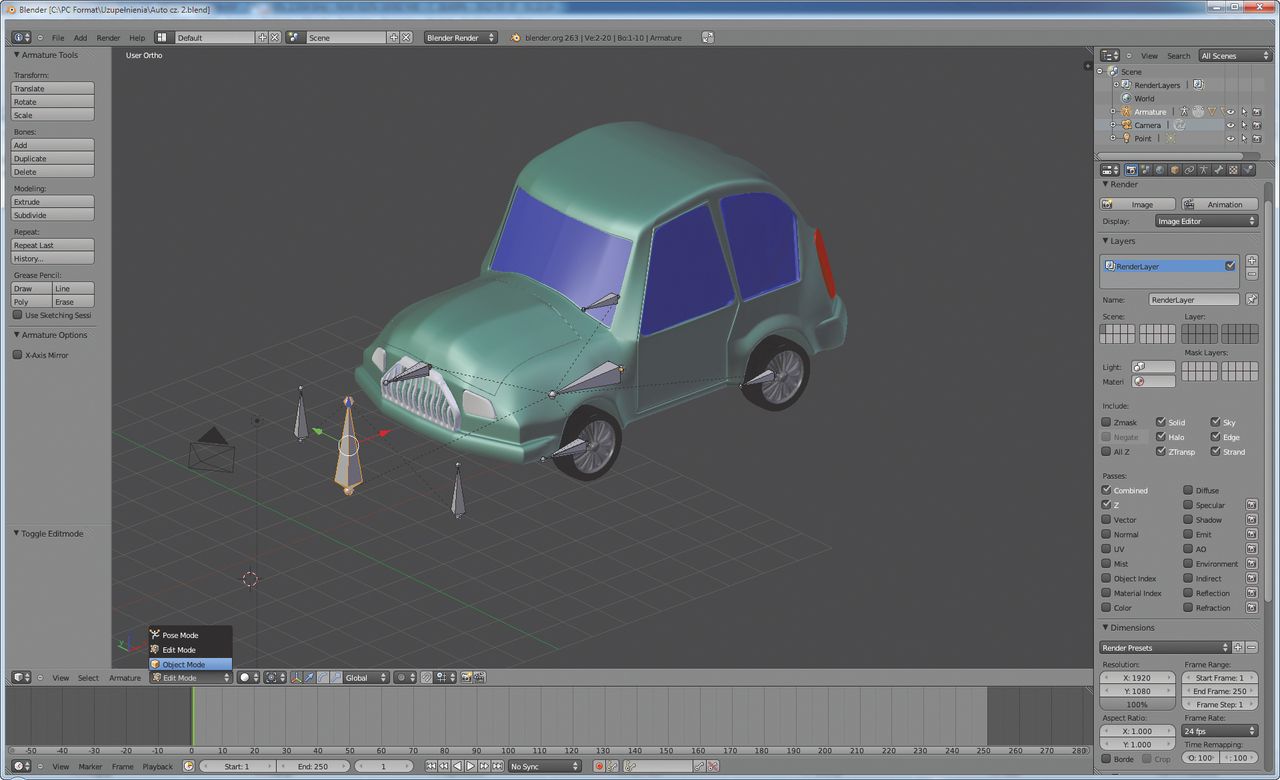This screenshot has height=780, width=1280.
Task: Click the outliner horizontal scrollbar
Action: coord(1171,156)
